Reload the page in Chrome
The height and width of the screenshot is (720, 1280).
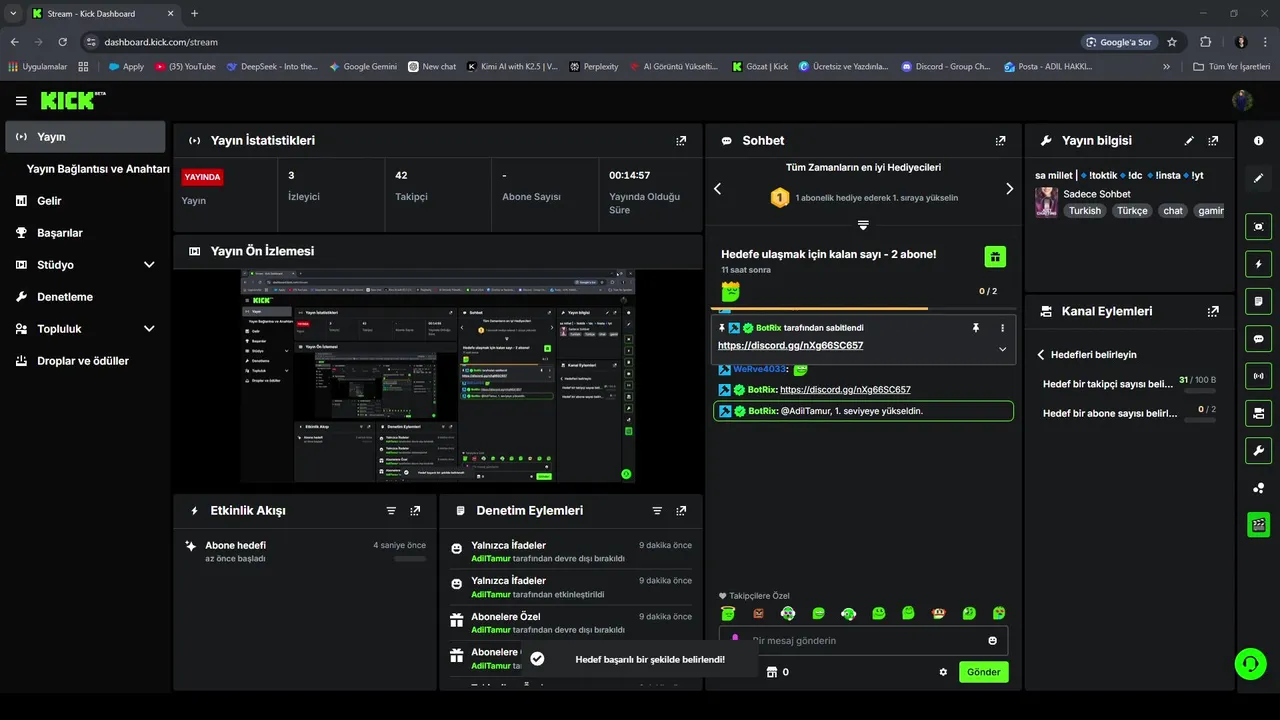[63, 42]
